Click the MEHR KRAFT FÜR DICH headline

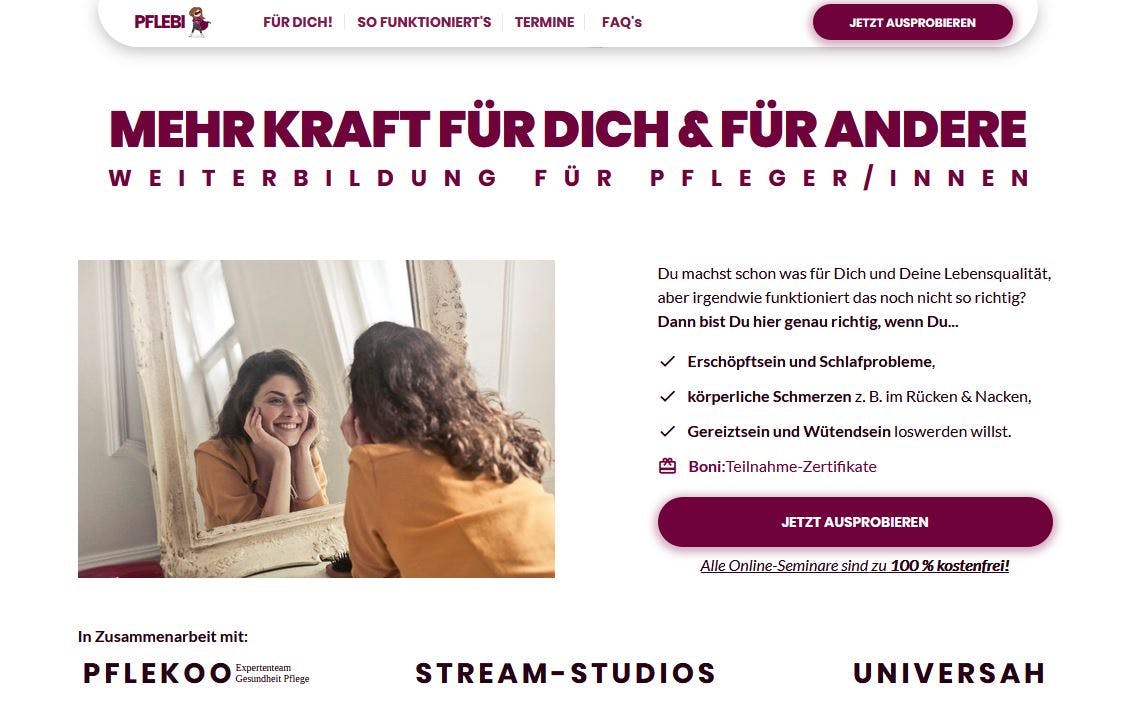point(568,129)
